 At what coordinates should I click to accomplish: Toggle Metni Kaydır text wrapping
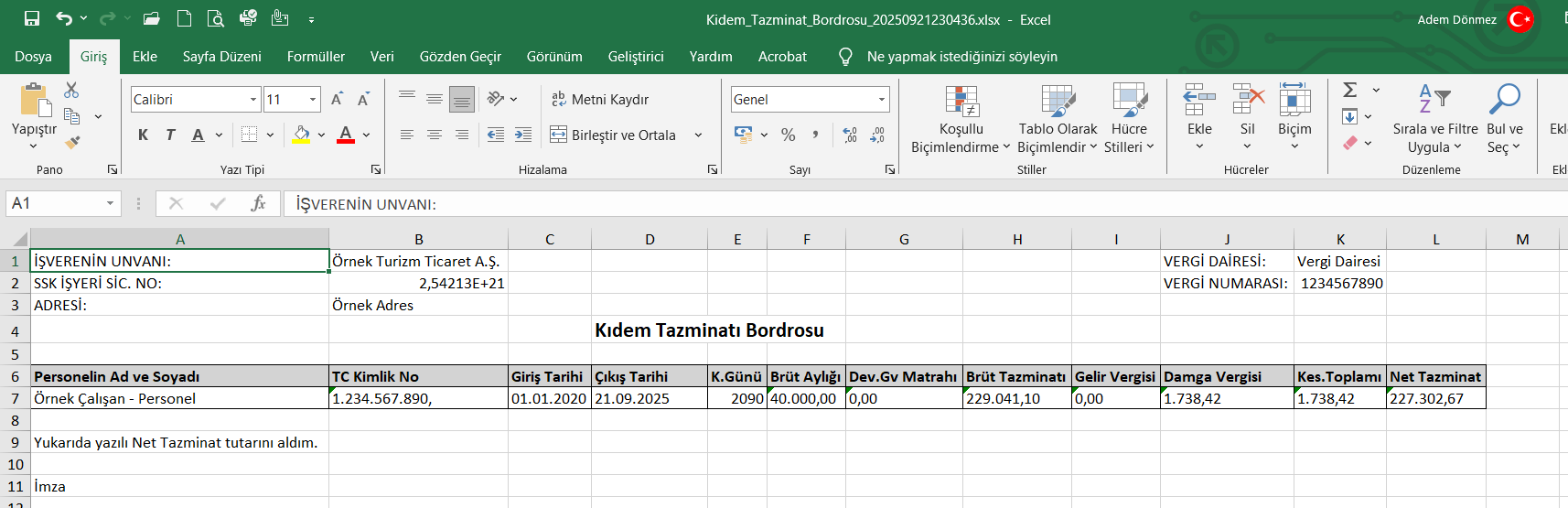click(x=600, y=99)
